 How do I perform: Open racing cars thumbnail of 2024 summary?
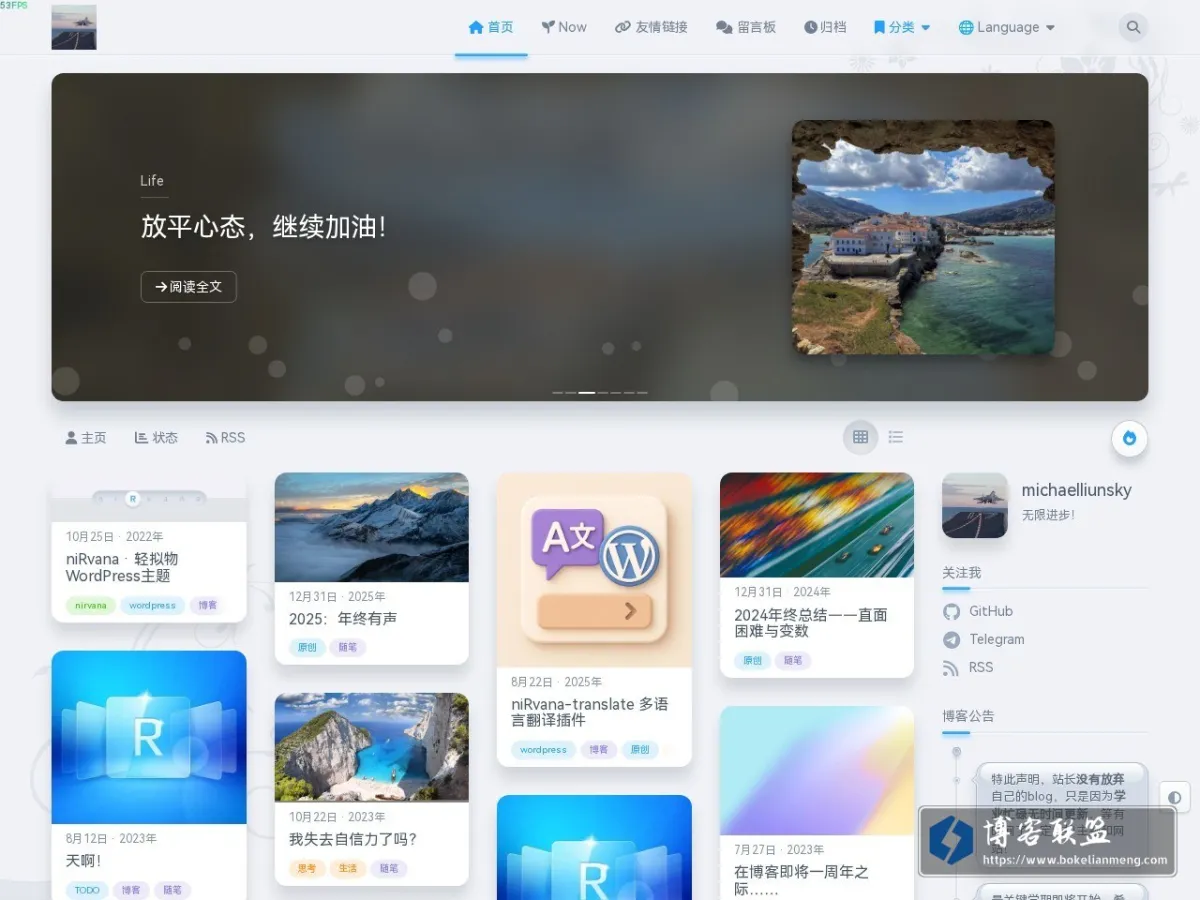[817, 525]
